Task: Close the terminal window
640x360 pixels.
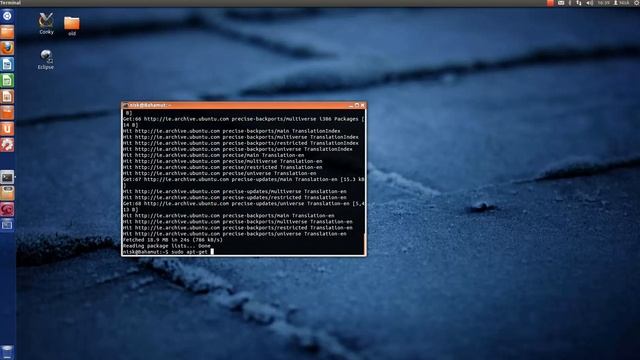Action: coord(362,105)
